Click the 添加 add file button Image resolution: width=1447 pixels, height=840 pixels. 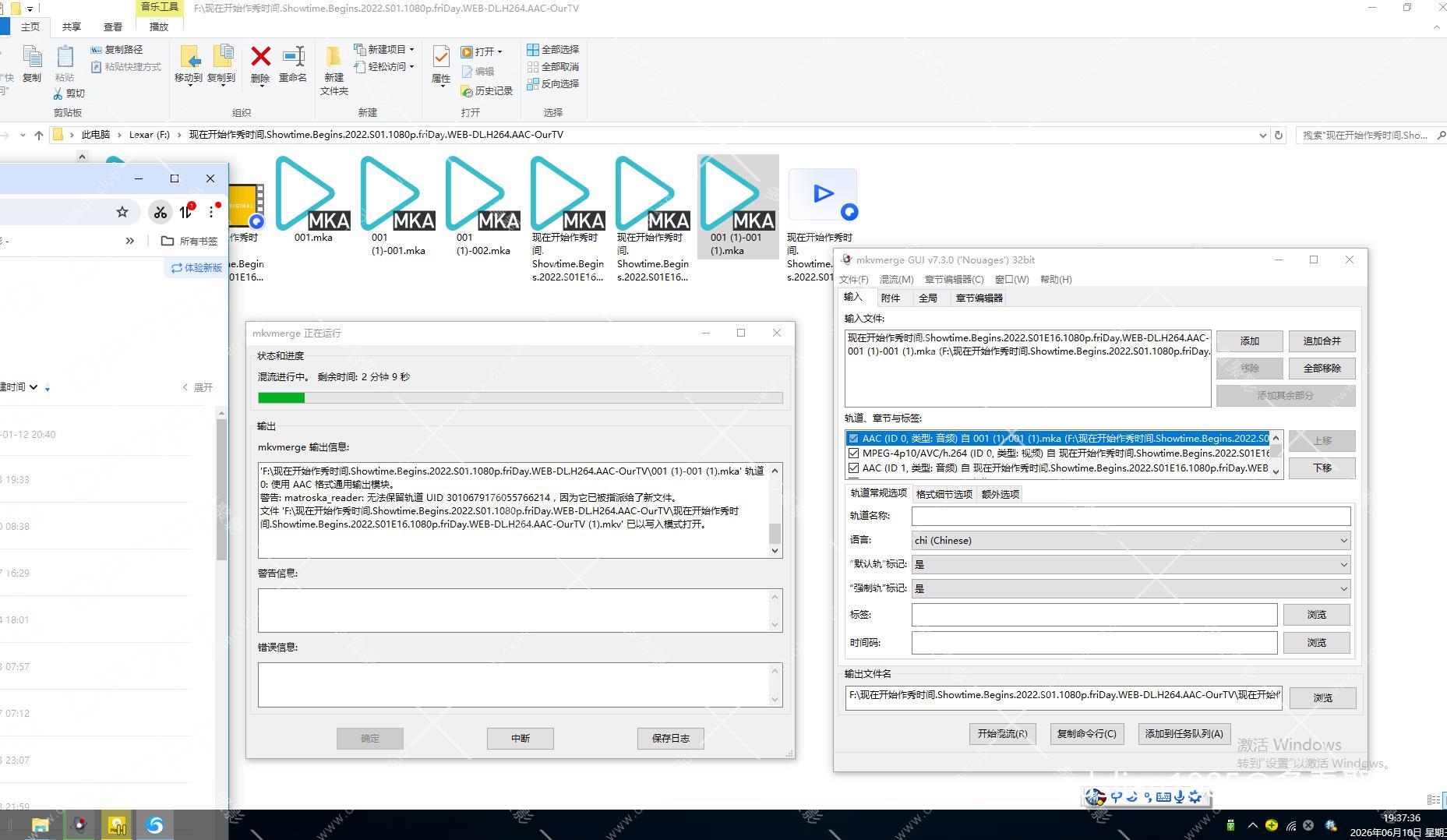point(1249,341)
